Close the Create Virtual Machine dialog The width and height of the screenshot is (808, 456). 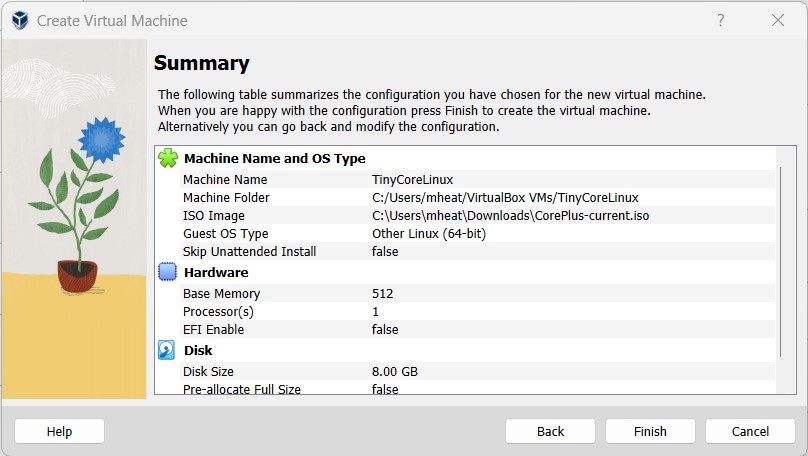(778, 20)
